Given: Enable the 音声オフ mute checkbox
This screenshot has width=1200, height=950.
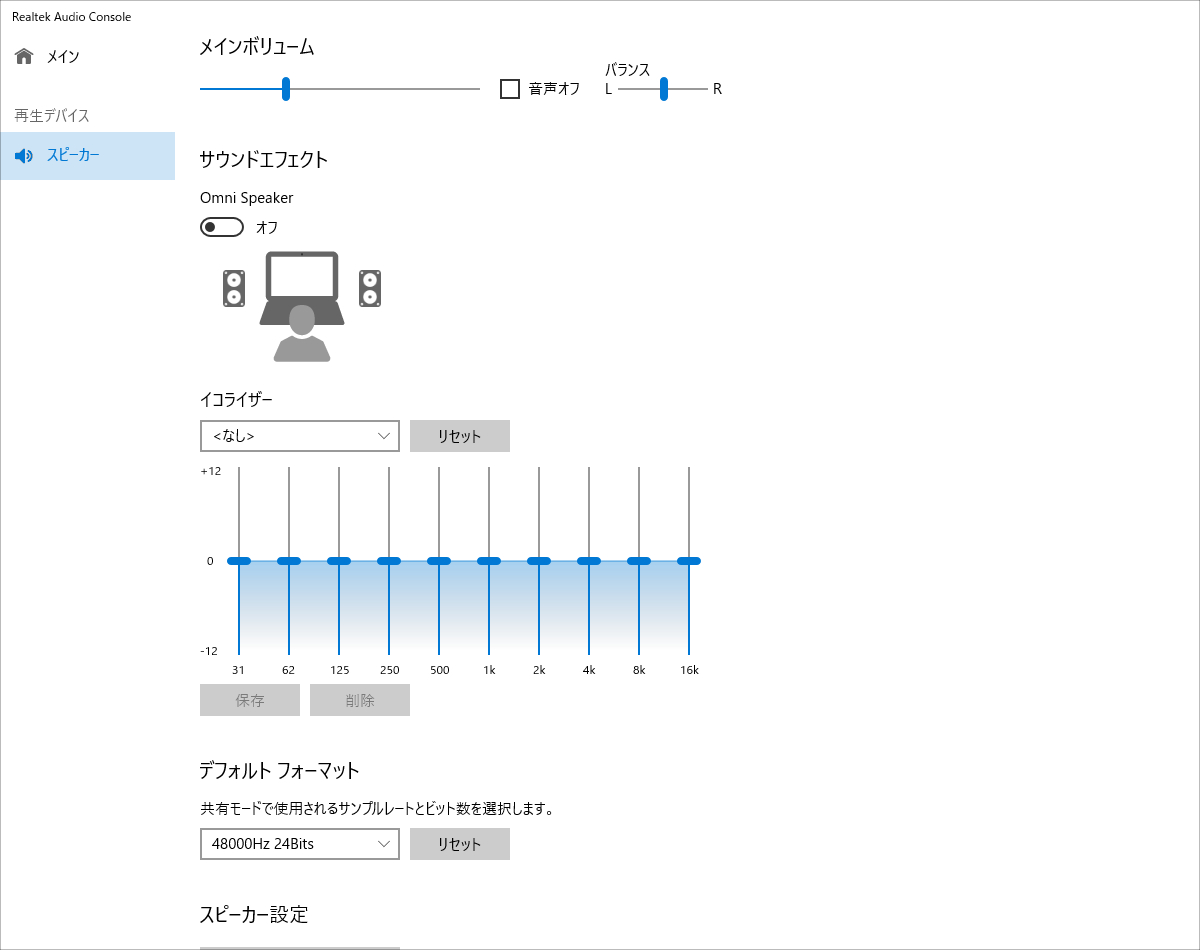Looking at the screenshot, I should point(509,89).
